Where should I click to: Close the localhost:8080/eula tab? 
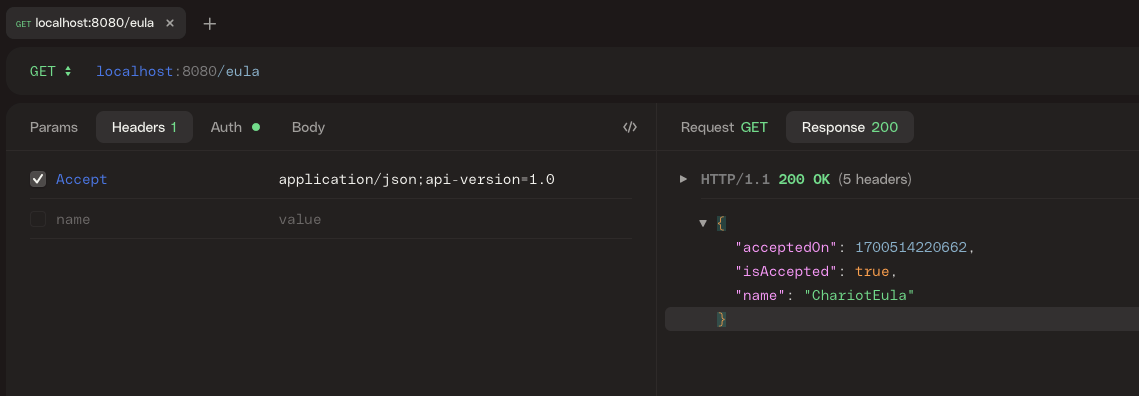coord(170,23)
